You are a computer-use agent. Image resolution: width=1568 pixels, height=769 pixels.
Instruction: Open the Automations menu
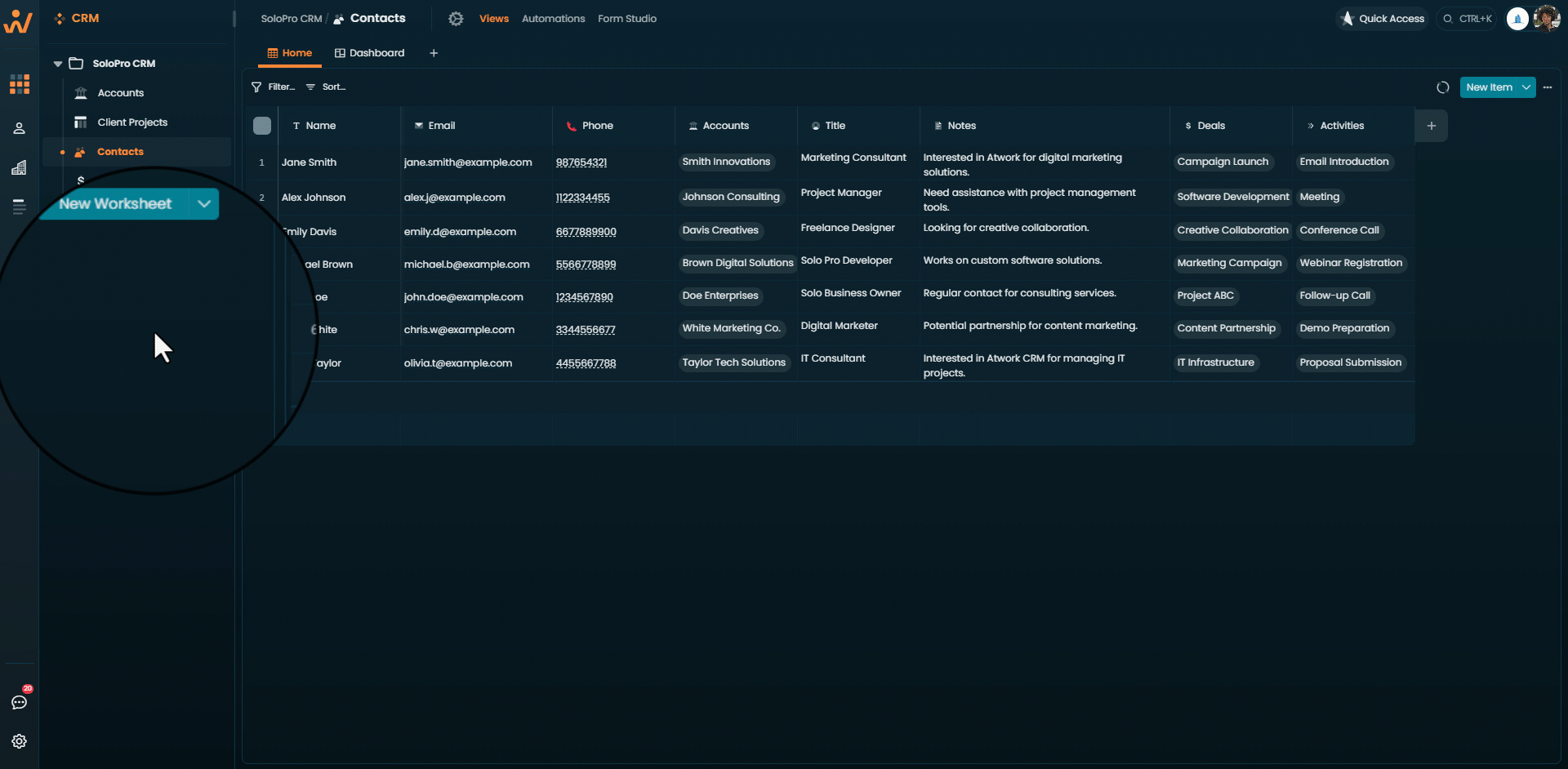554,19
